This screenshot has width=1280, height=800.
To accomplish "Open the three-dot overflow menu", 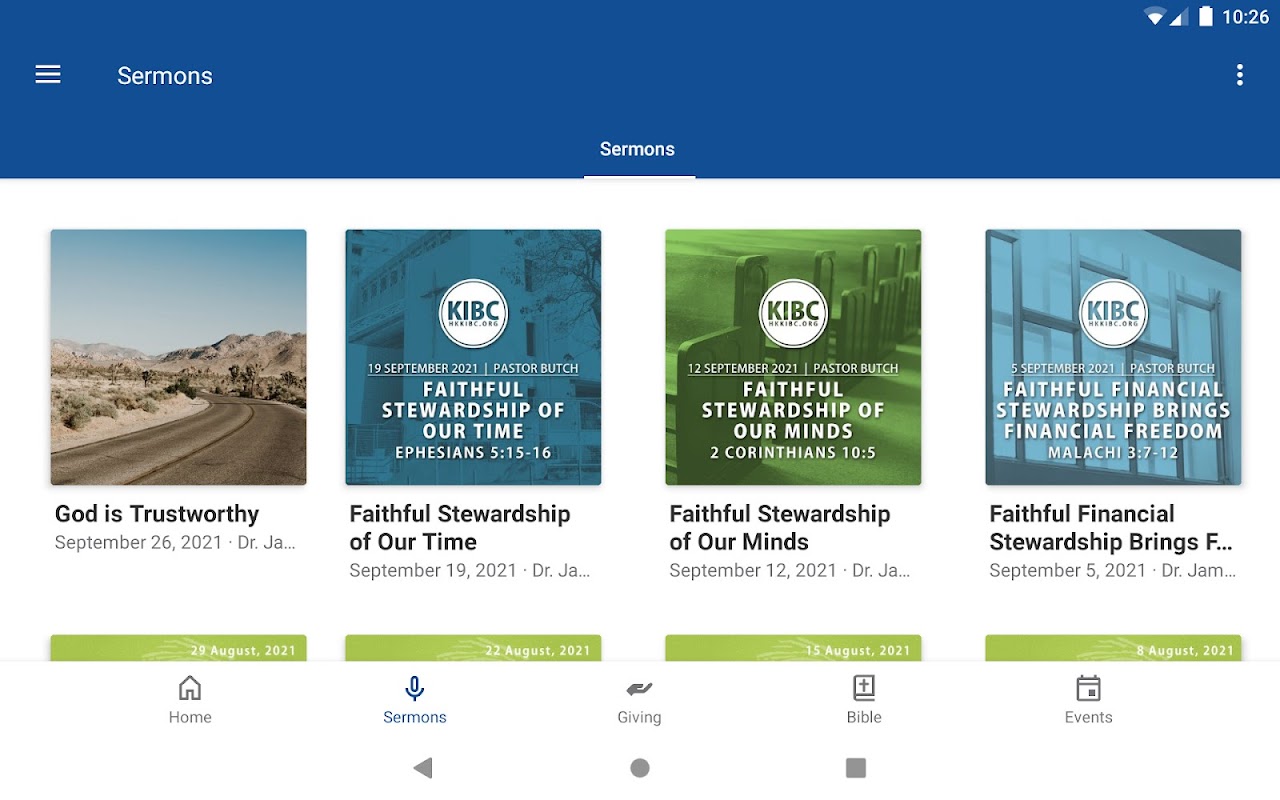I will (x=1239, y=75).
